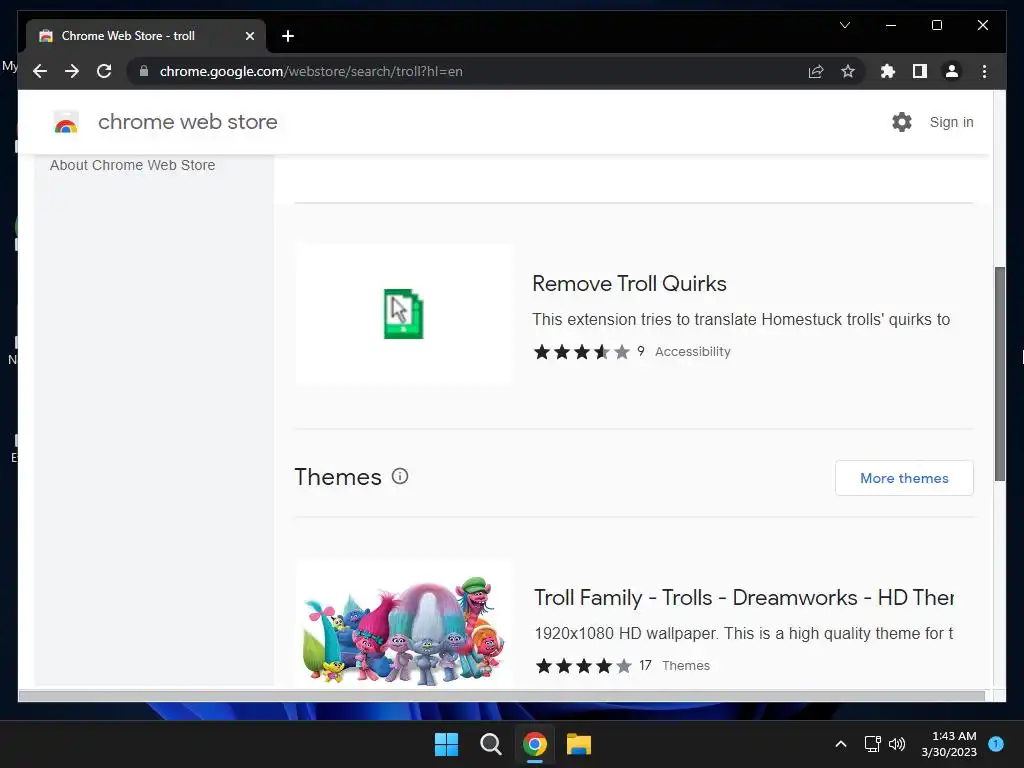This screenshot has width=1024, height=768.
Task: Open the notification badge icon
Action: [x=996, y=744]
